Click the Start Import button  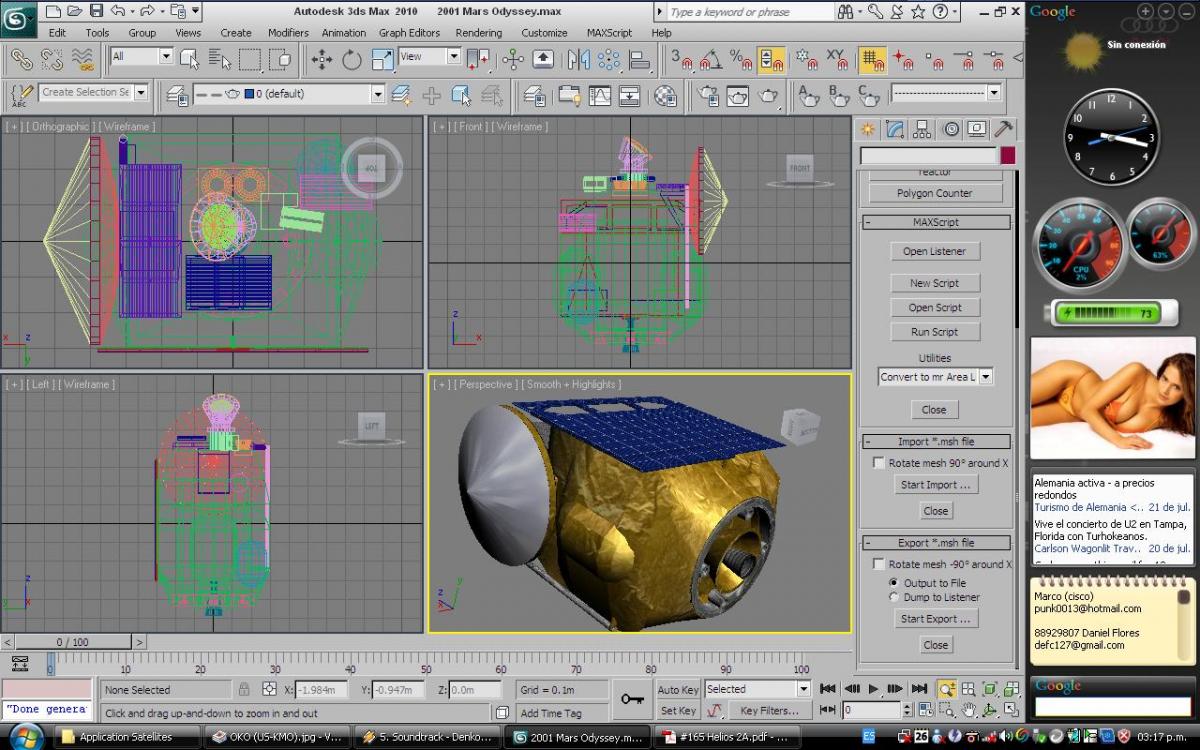tap(935, 485)
